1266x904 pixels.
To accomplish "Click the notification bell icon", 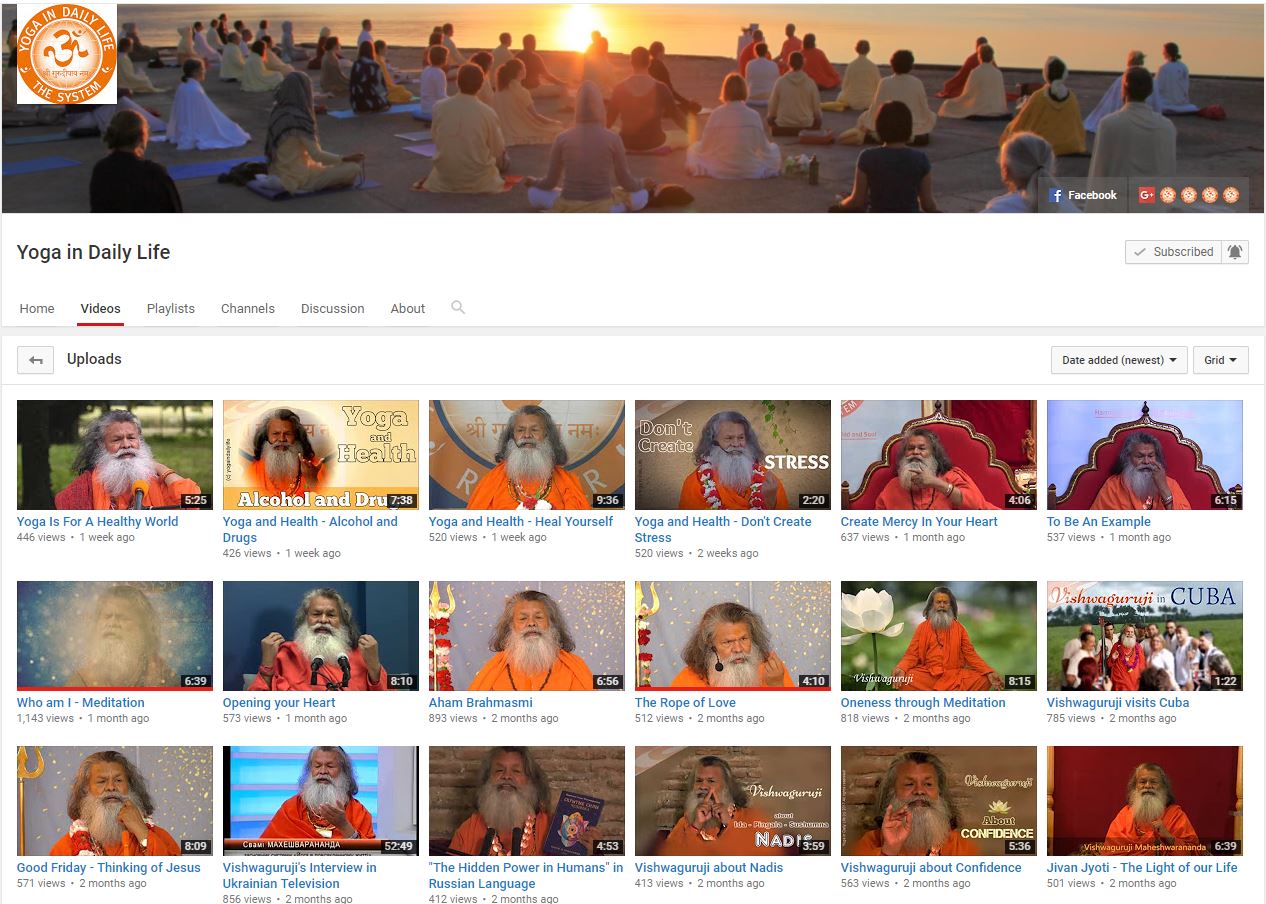I will (x=1236, y=252).
